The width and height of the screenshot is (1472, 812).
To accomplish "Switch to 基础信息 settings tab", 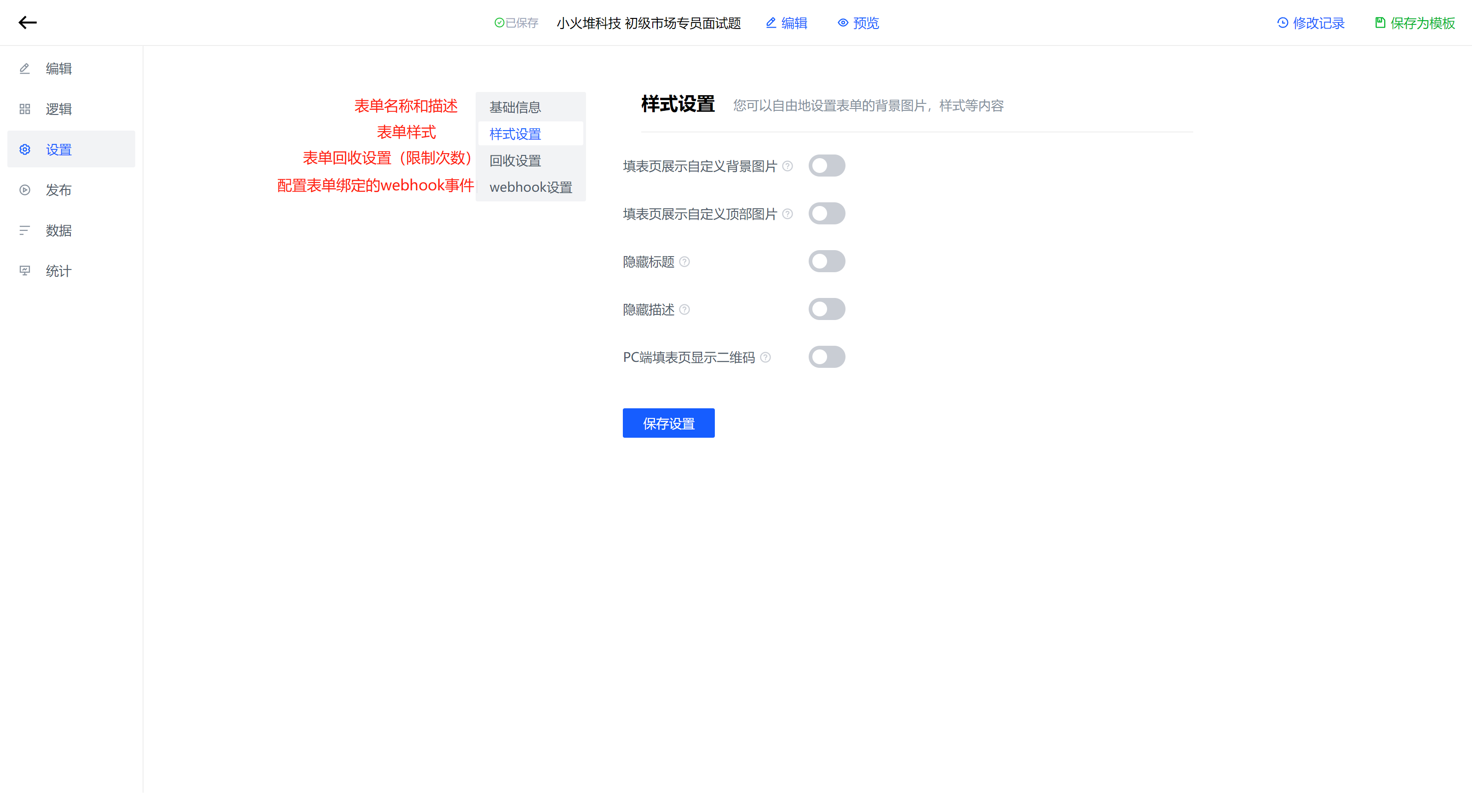I will [x=515, y=107].
